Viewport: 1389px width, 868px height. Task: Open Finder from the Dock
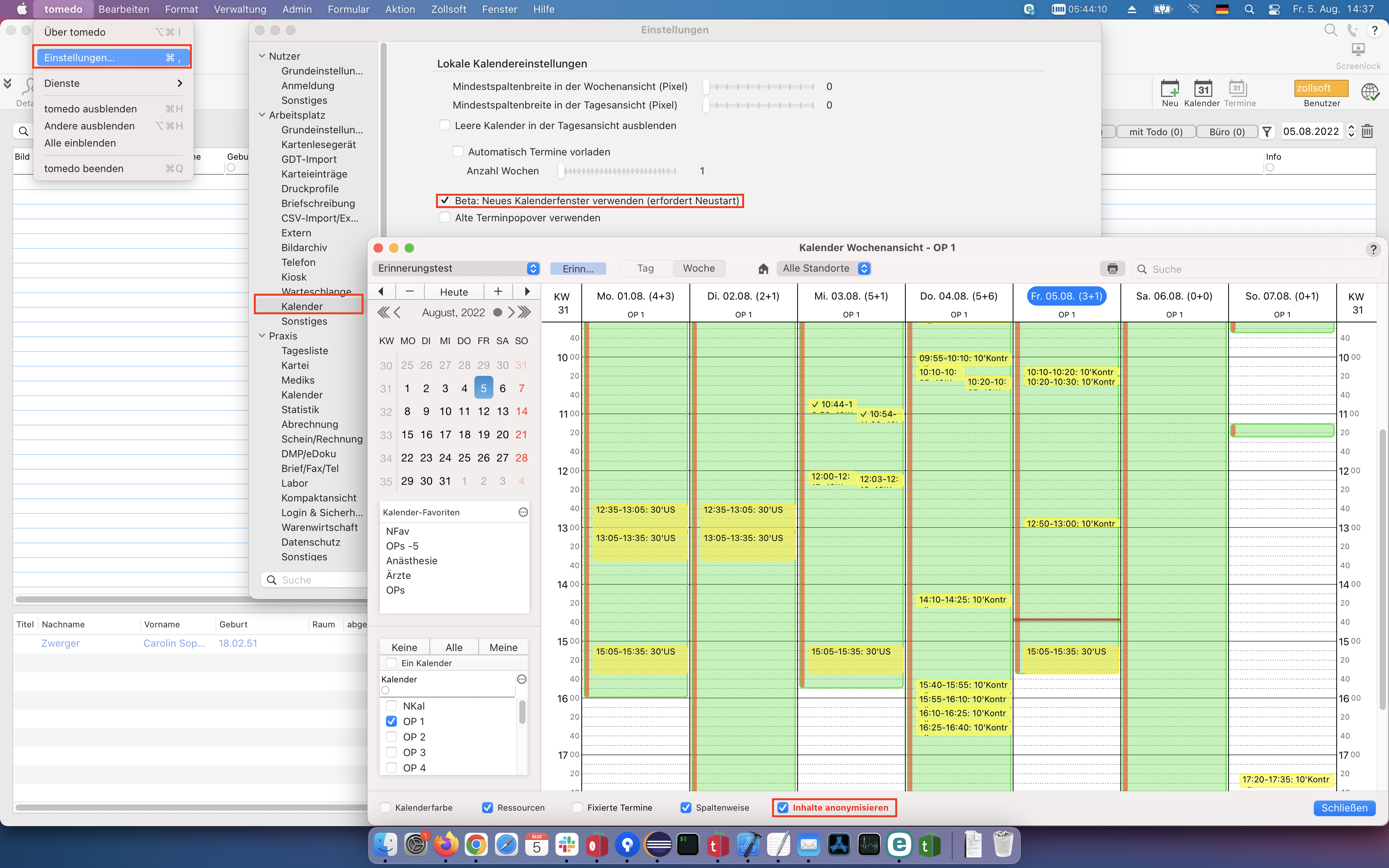coord(385,844)
